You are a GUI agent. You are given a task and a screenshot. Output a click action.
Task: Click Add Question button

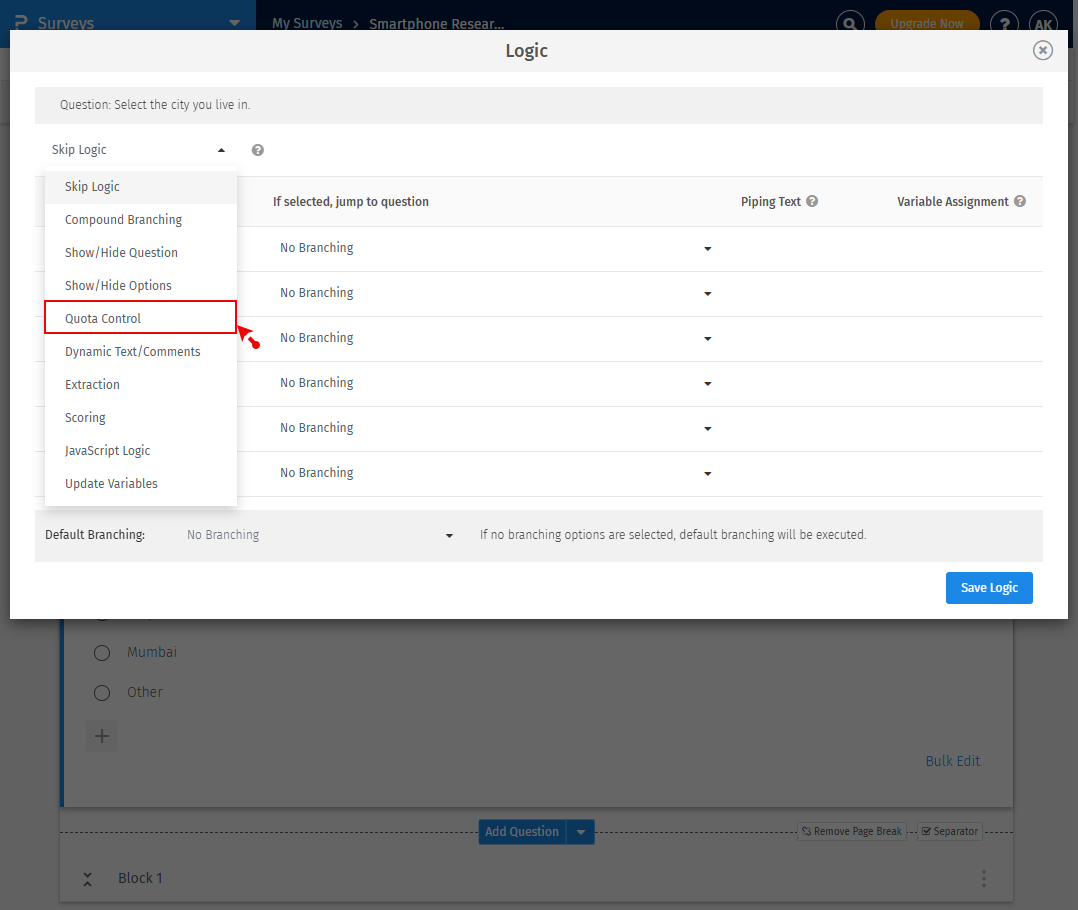(522, 832)
